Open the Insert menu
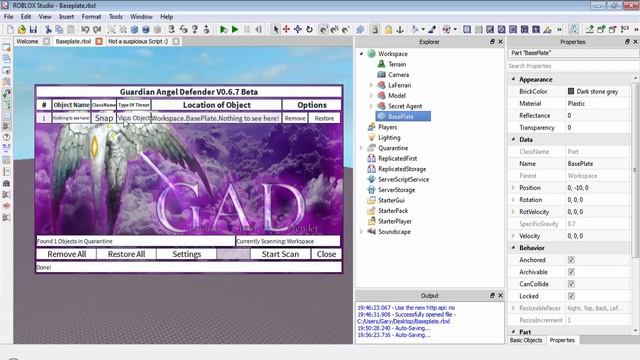Viewport: 640px width, 360px height. click(66, 17)
